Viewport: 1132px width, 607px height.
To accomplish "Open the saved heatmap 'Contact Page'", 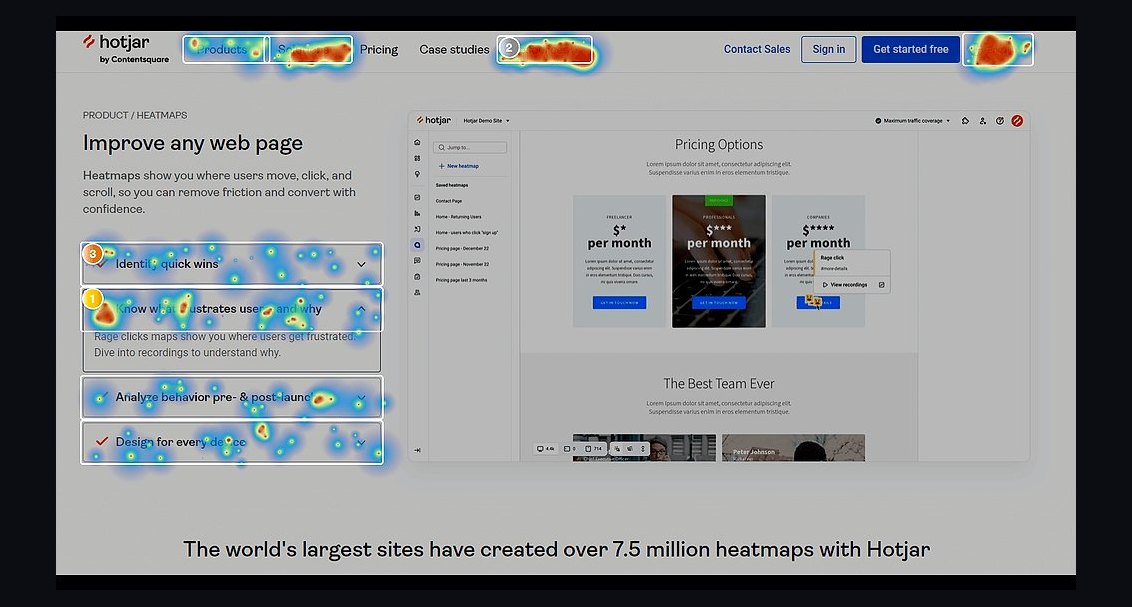I will (449, 201).
